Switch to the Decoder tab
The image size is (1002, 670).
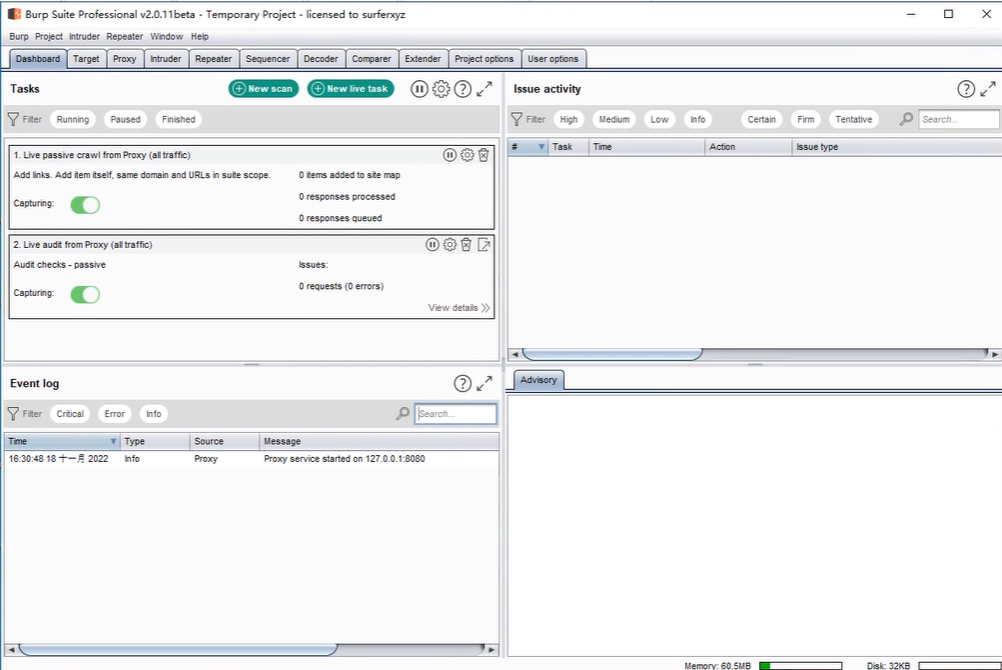pyautogui.click(x=321, y=59)
